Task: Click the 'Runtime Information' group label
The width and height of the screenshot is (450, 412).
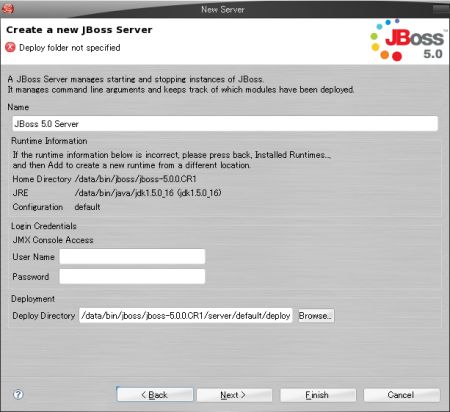Action: 49,141
